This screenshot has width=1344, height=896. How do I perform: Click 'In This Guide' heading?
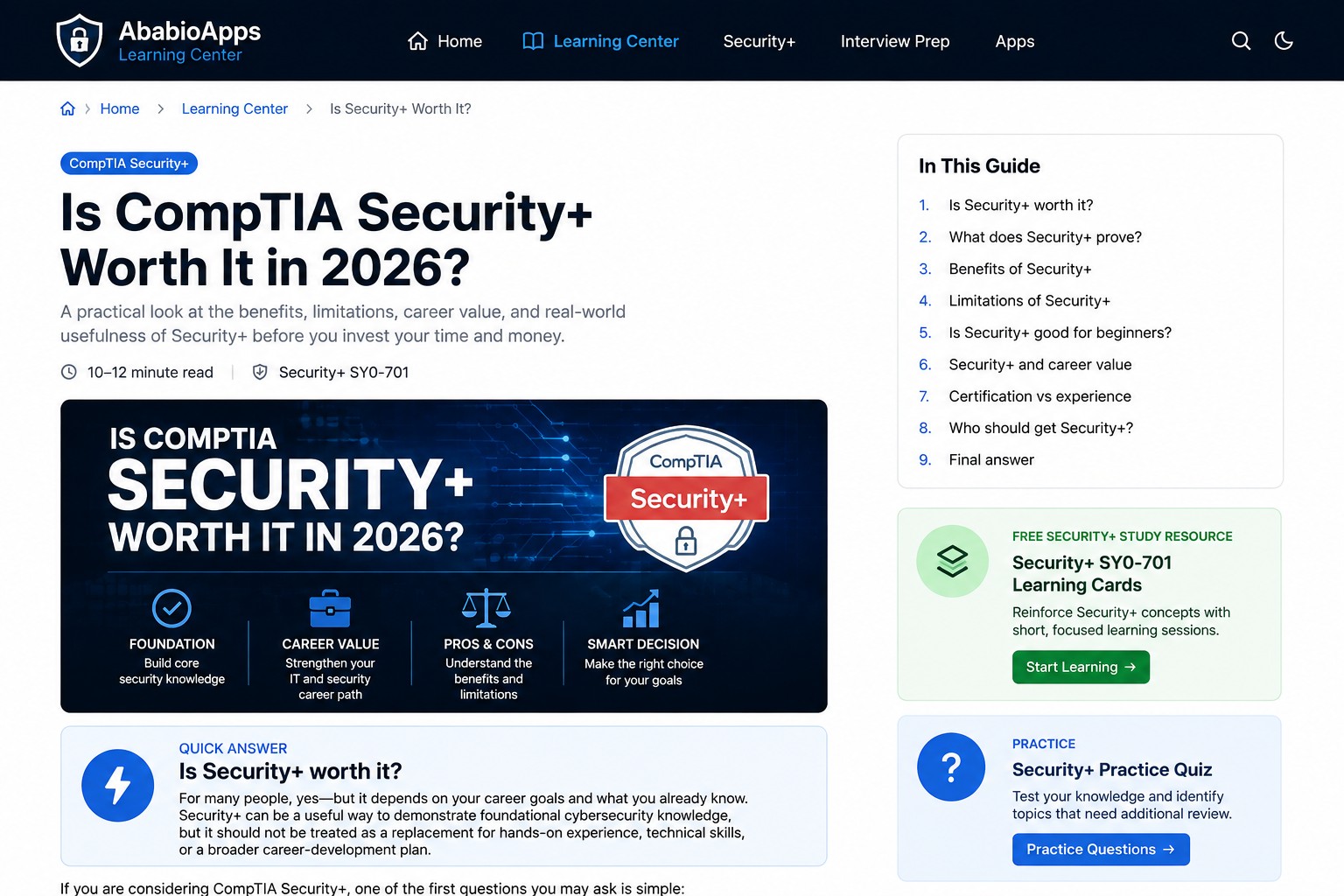pyautogui.click(x=979, y=166)
